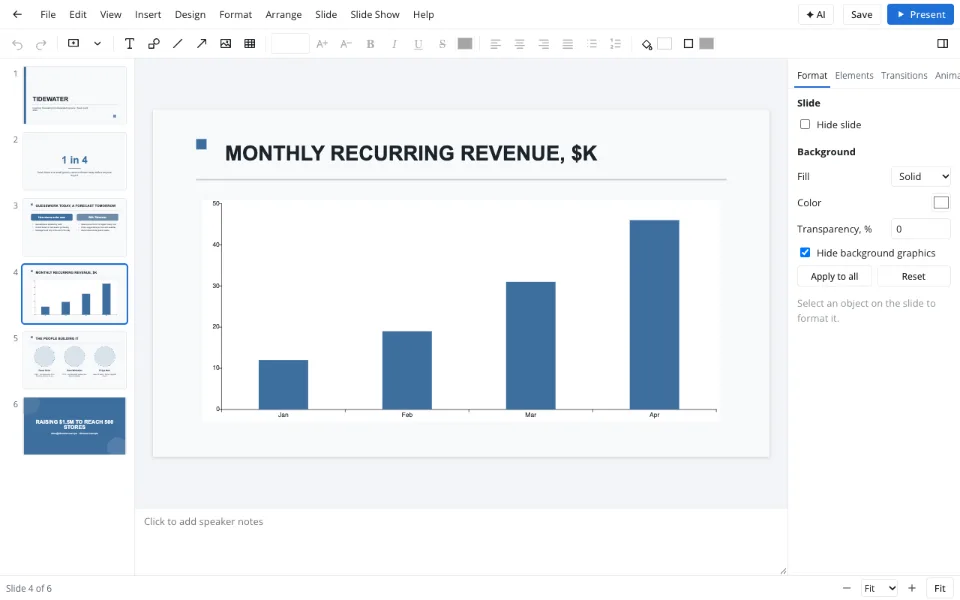
Task: Click the AI button
Action: pyautogui.click(x=816, y=15)
